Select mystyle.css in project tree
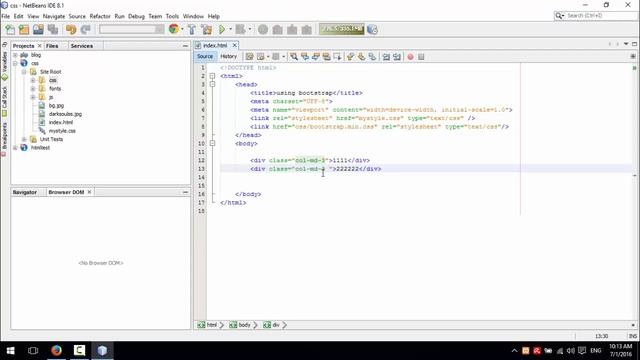The width and height of the screenshot is (640, 360). click(62, 131)
